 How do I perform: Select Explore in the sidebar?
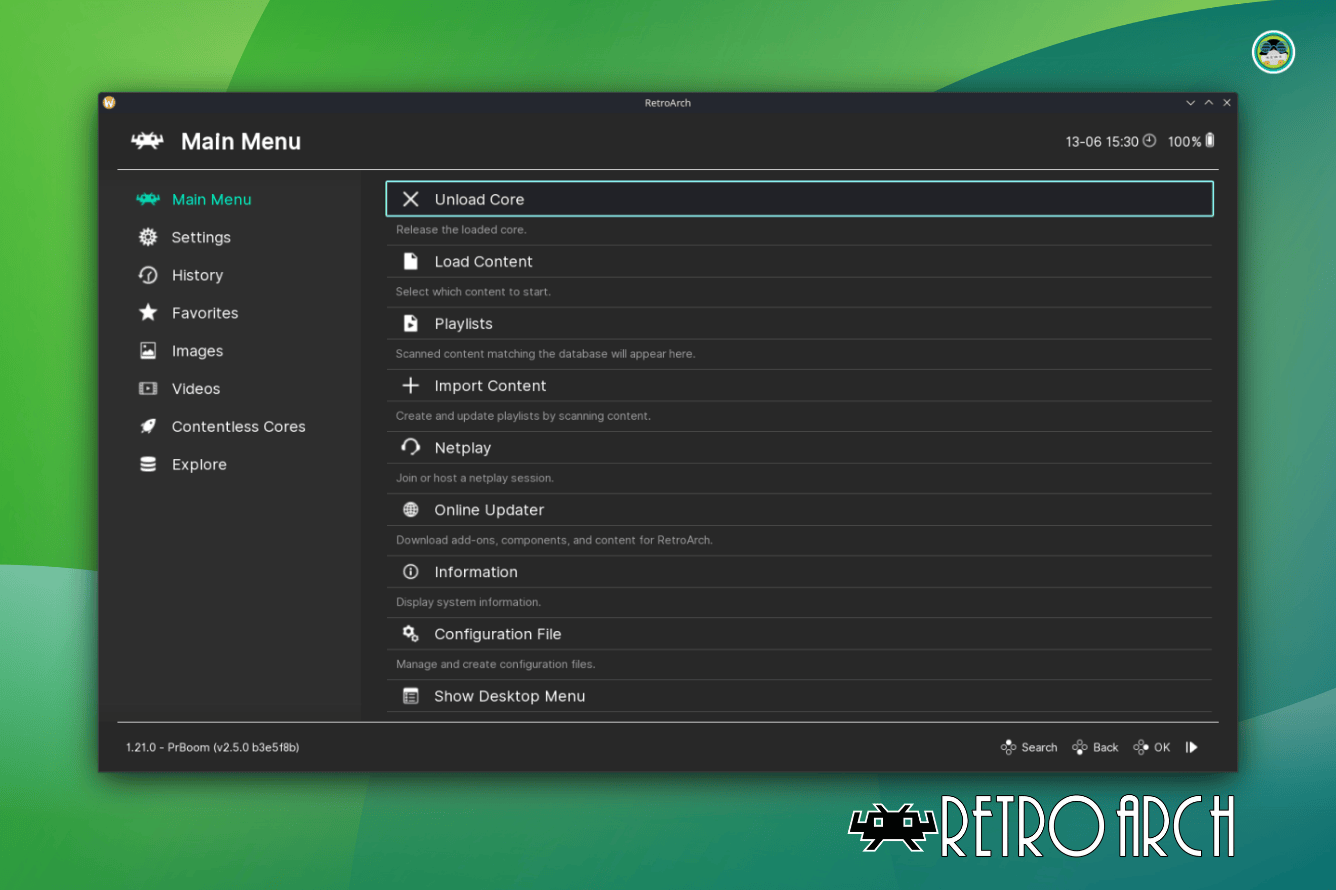(x=199, y=464)
